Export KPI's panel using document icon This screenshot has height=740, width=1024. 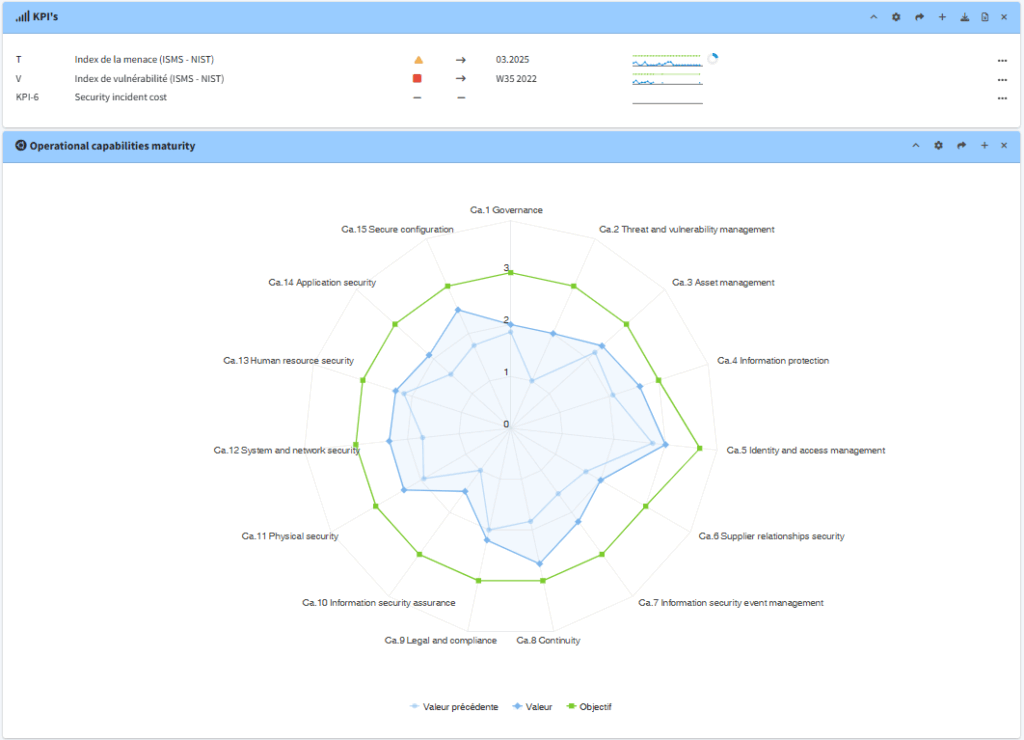click(985, 17)
